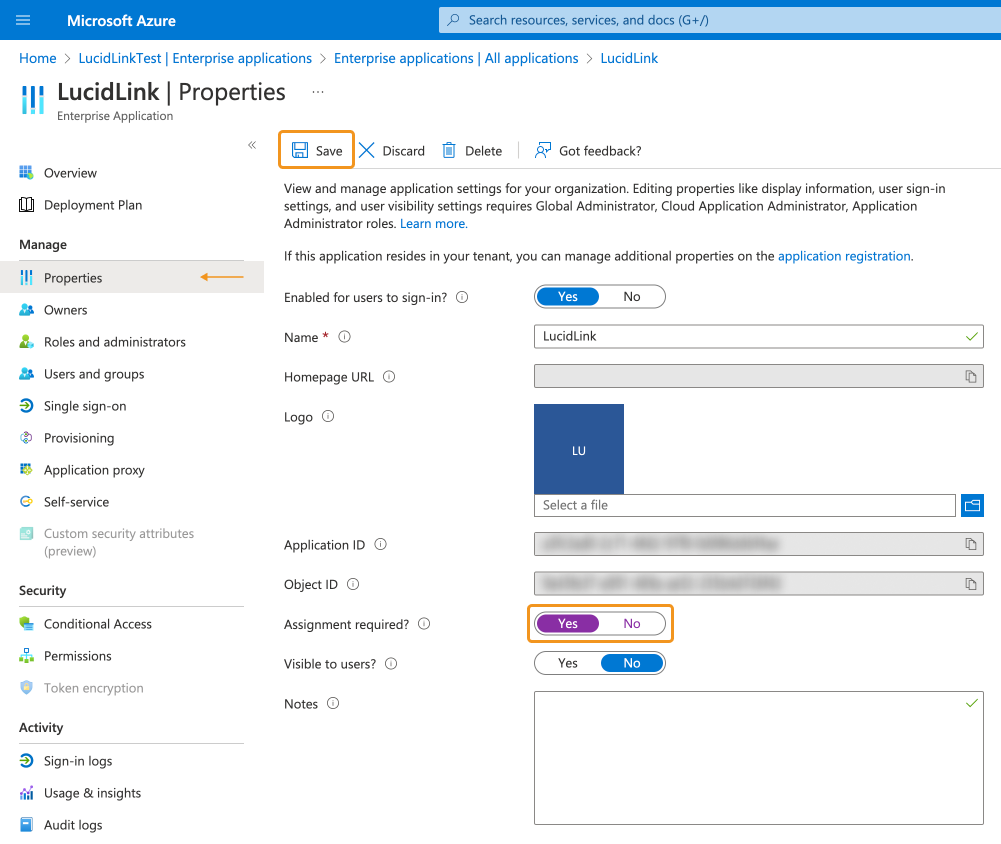1001x844 pixels.
Task: Edit the Name field containing LucidLink
Action: [758, 336]
